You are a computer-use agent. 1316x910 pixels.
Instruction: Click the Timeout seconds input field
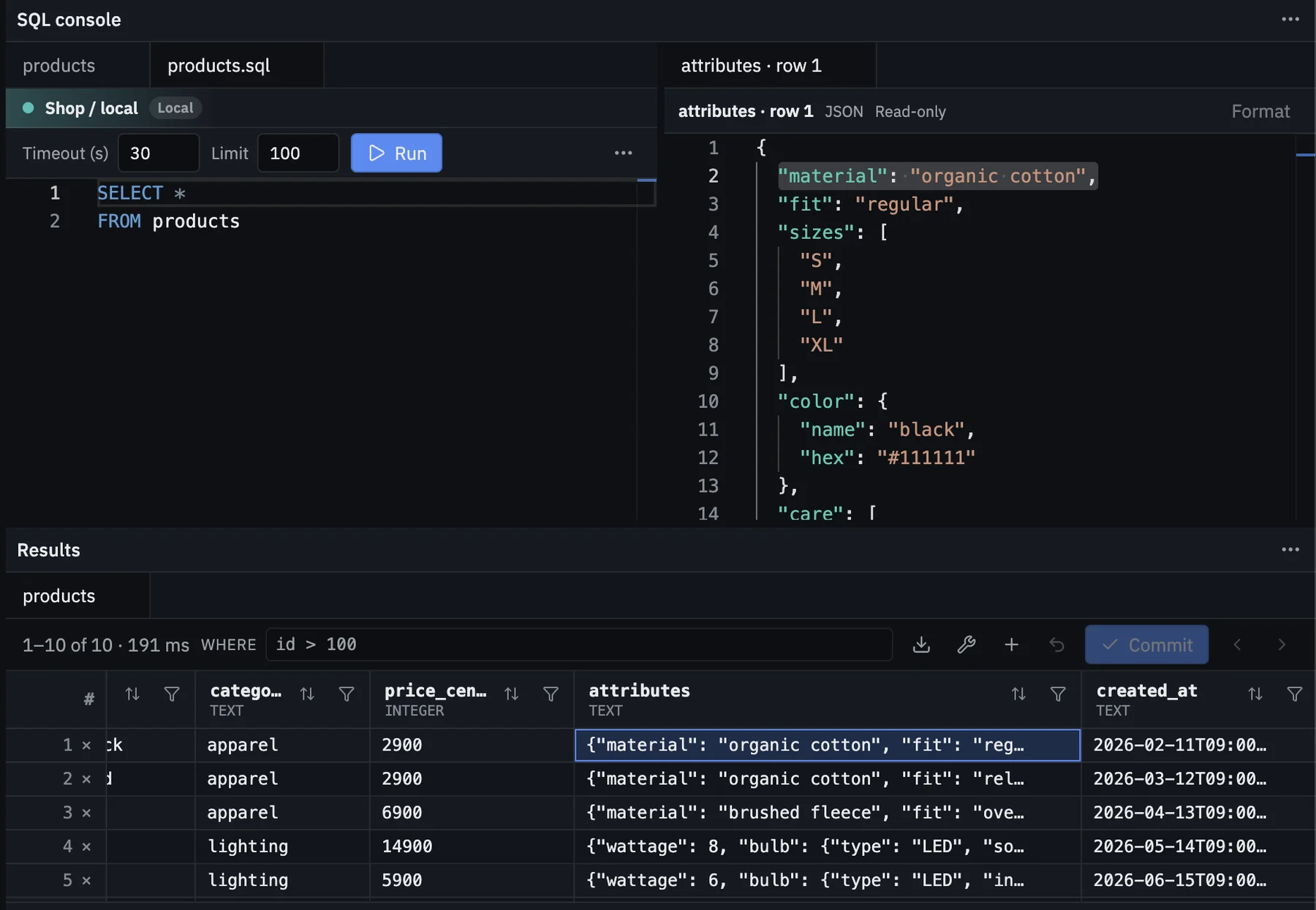pyautogui.click(x=159, y=153)
